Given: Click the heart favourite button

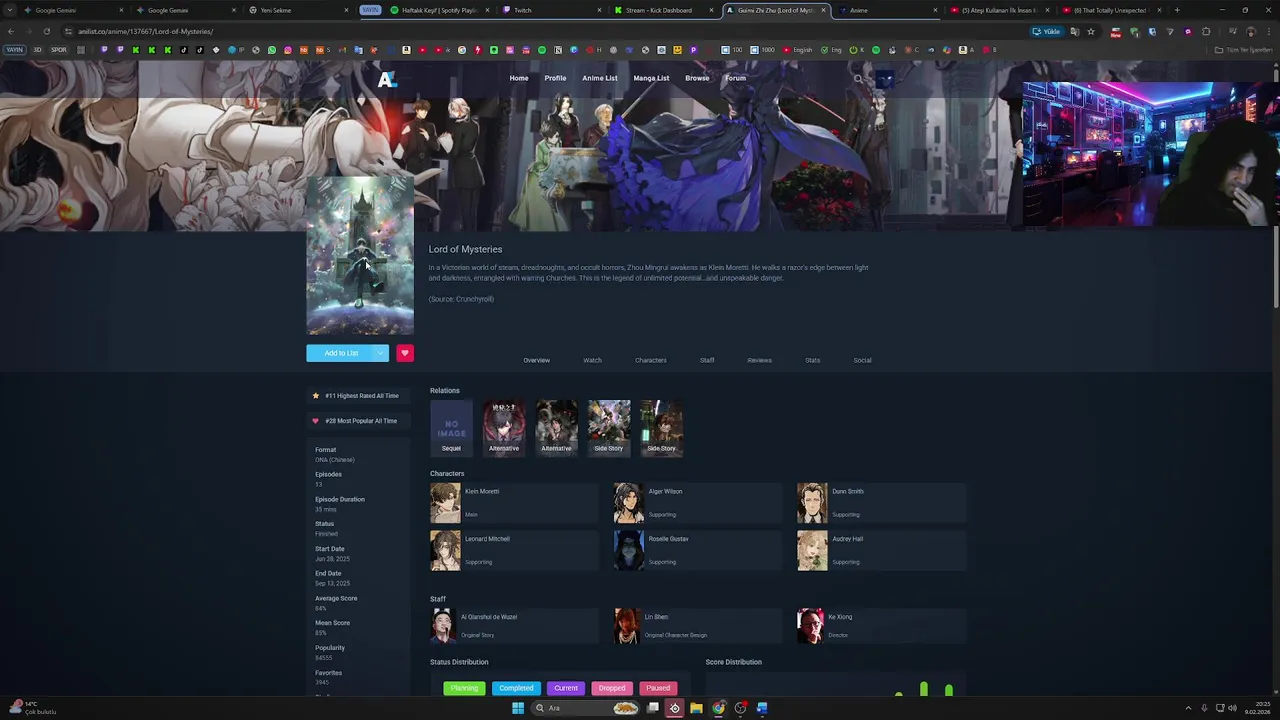Looking at the screenshot, I should [405, 353].
